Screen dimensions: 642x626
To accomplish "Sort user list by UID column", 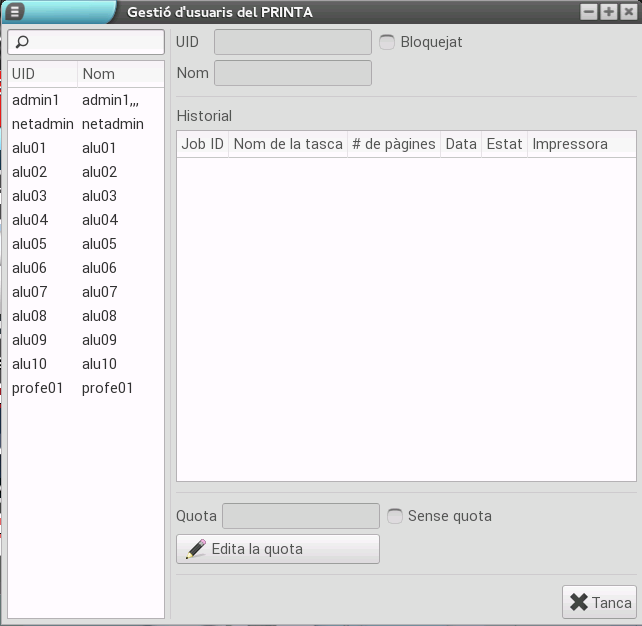I will click(42, 74).
